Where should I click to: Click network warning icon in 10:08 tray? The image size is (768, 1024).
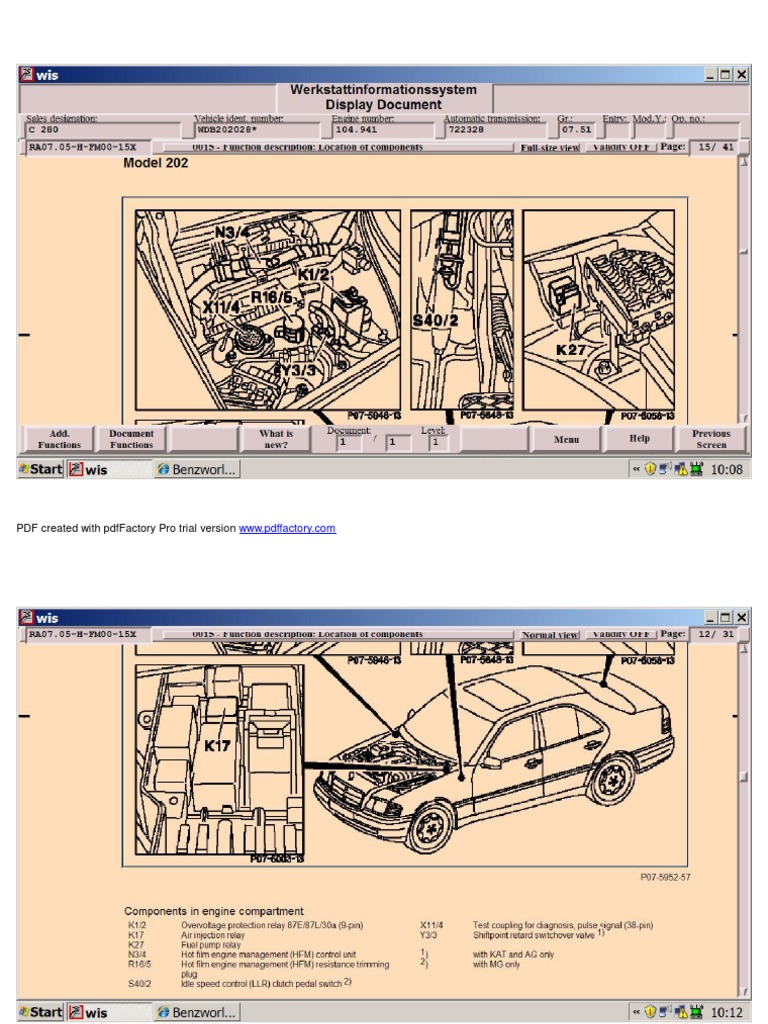[x=680, y=469]
